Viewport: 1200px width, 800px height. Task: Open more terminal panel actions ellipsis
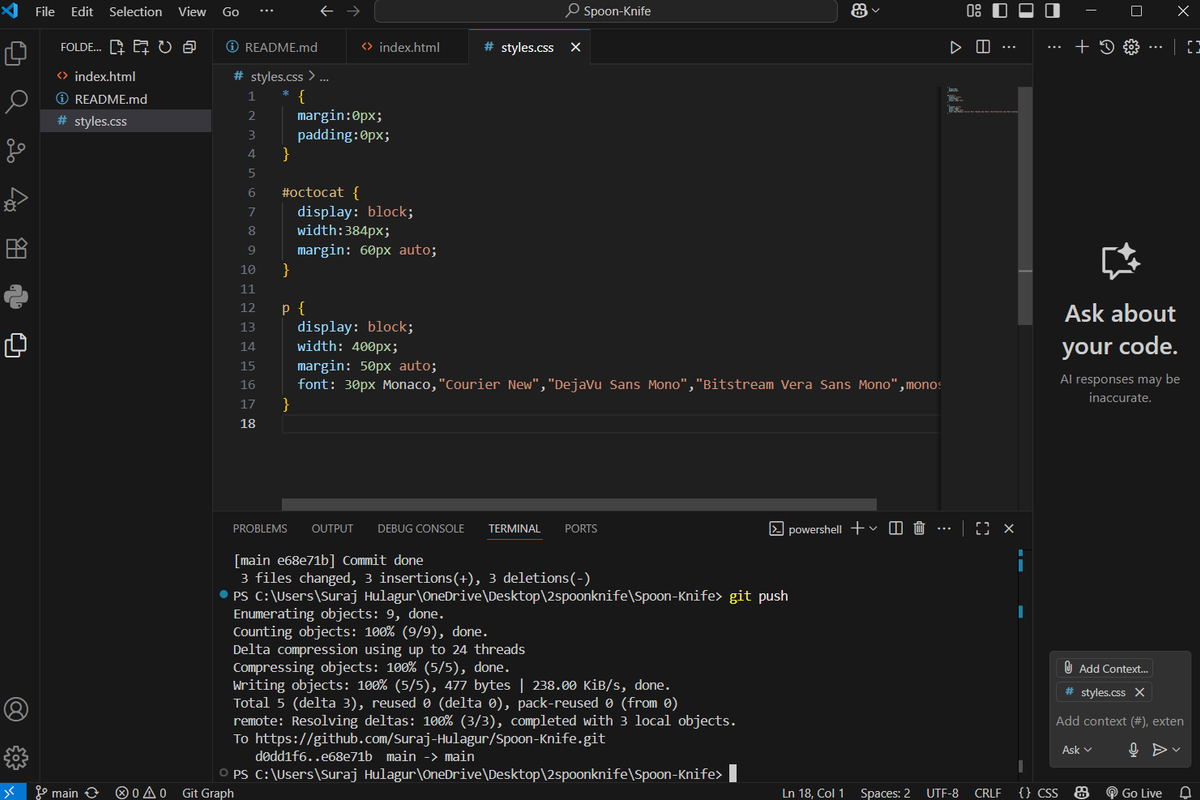945,528
